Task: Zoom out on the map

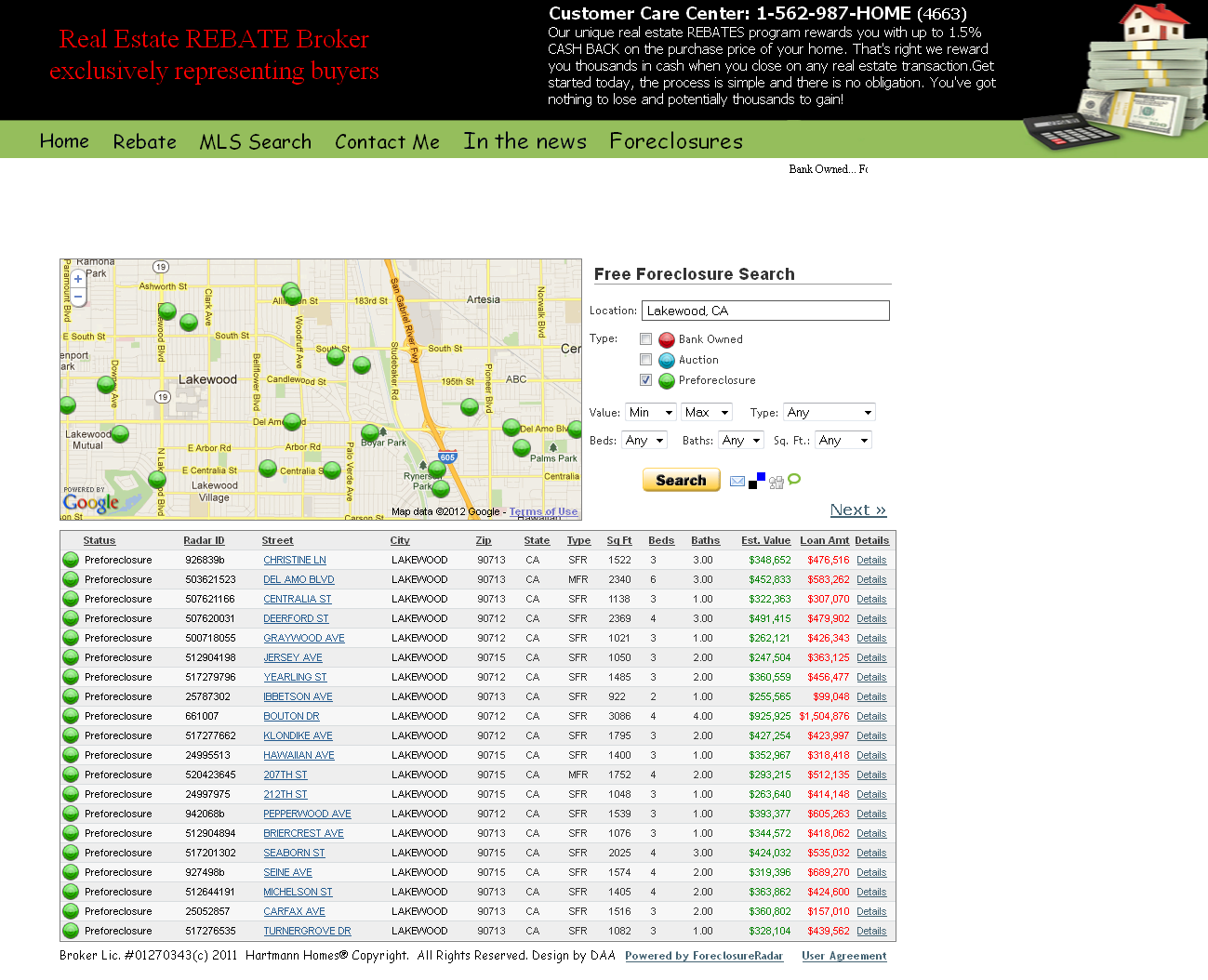Action: click(x=78, y=297)
